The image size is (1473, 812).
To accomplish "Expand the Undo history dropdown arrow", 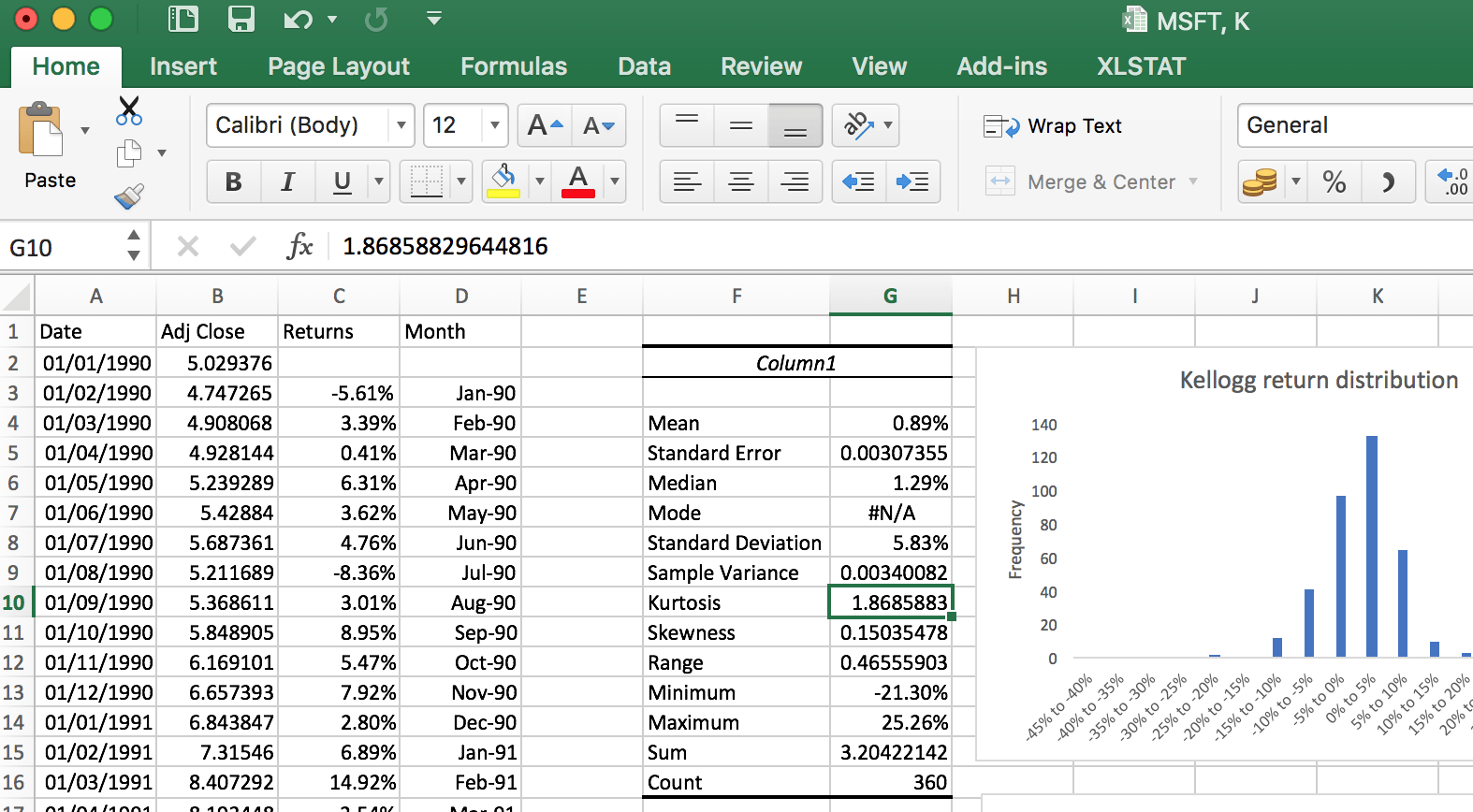I will 332,19.
